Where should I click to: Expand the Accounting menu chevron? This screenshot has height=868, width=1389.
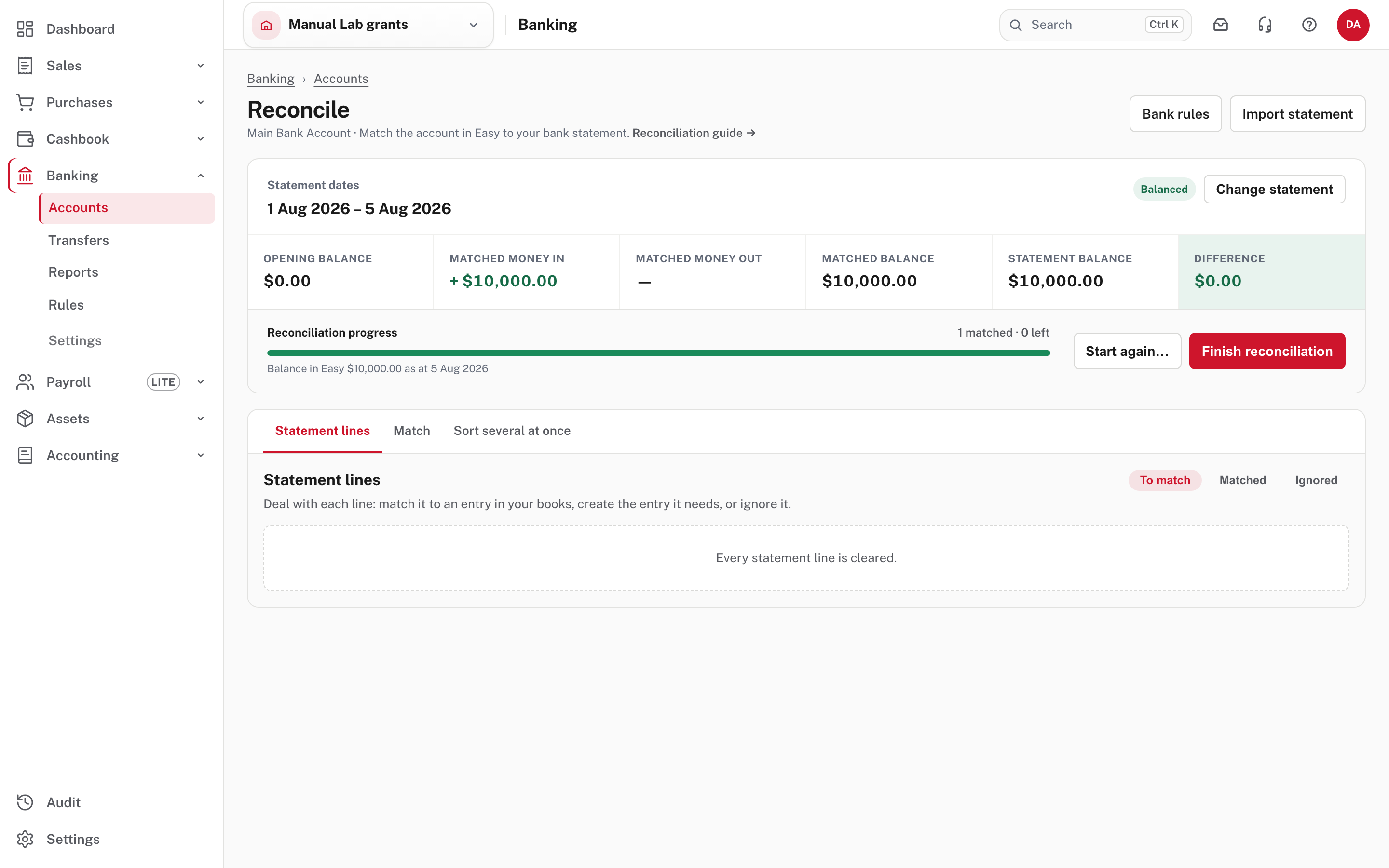click(x=200, y=455)
